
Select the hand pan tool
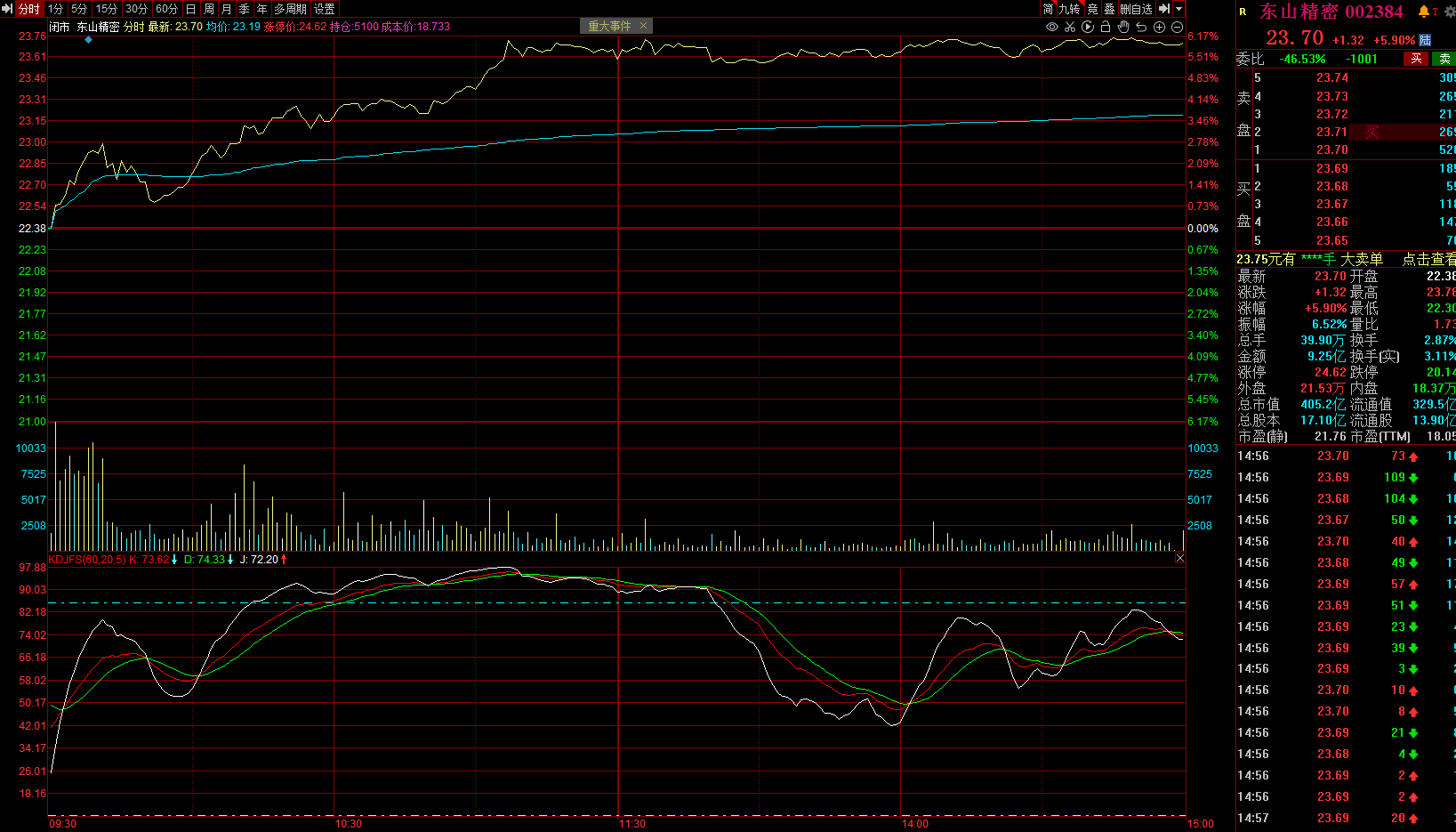1123,27
